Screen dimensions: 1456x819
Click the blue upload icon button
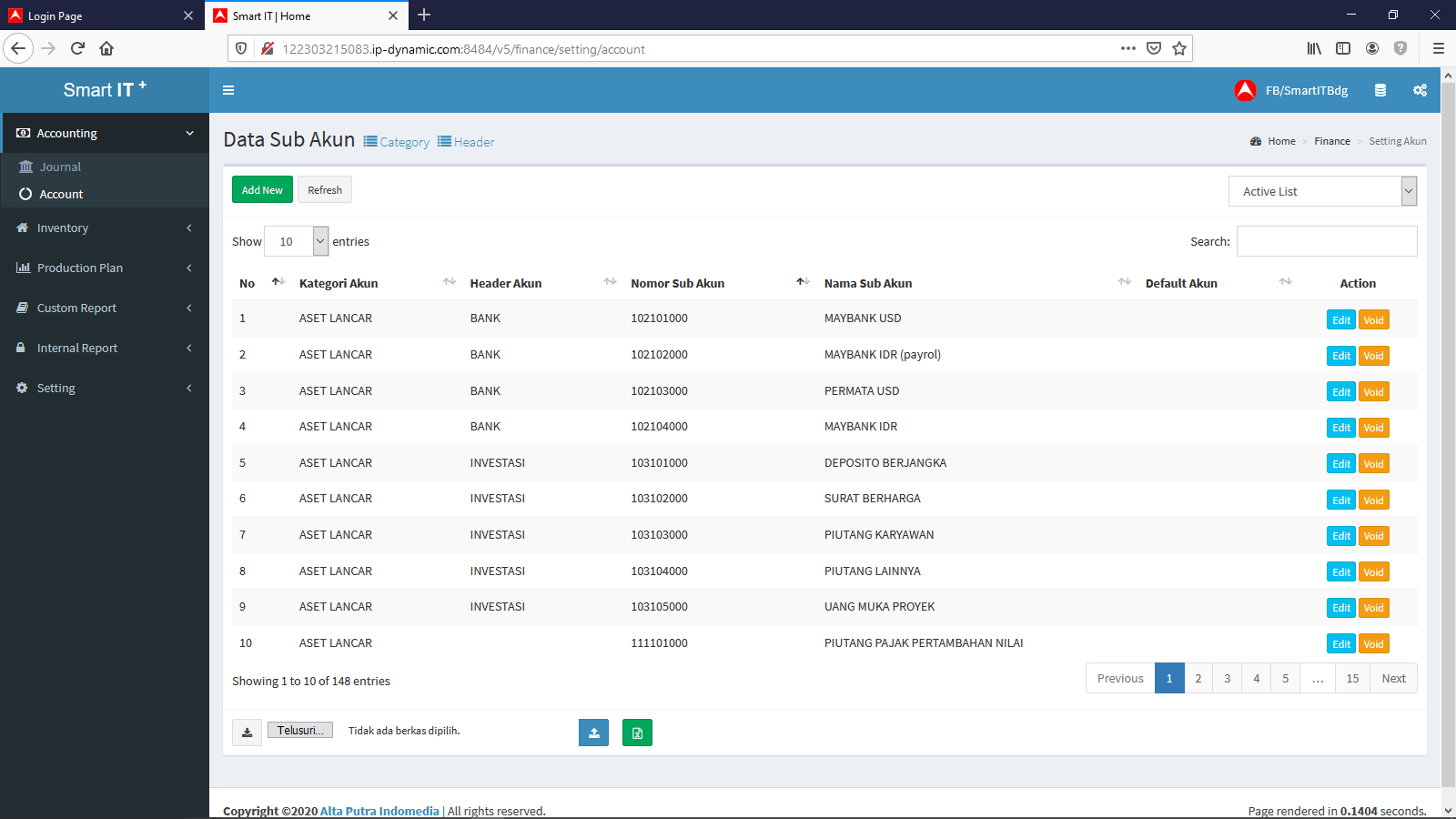593,733
